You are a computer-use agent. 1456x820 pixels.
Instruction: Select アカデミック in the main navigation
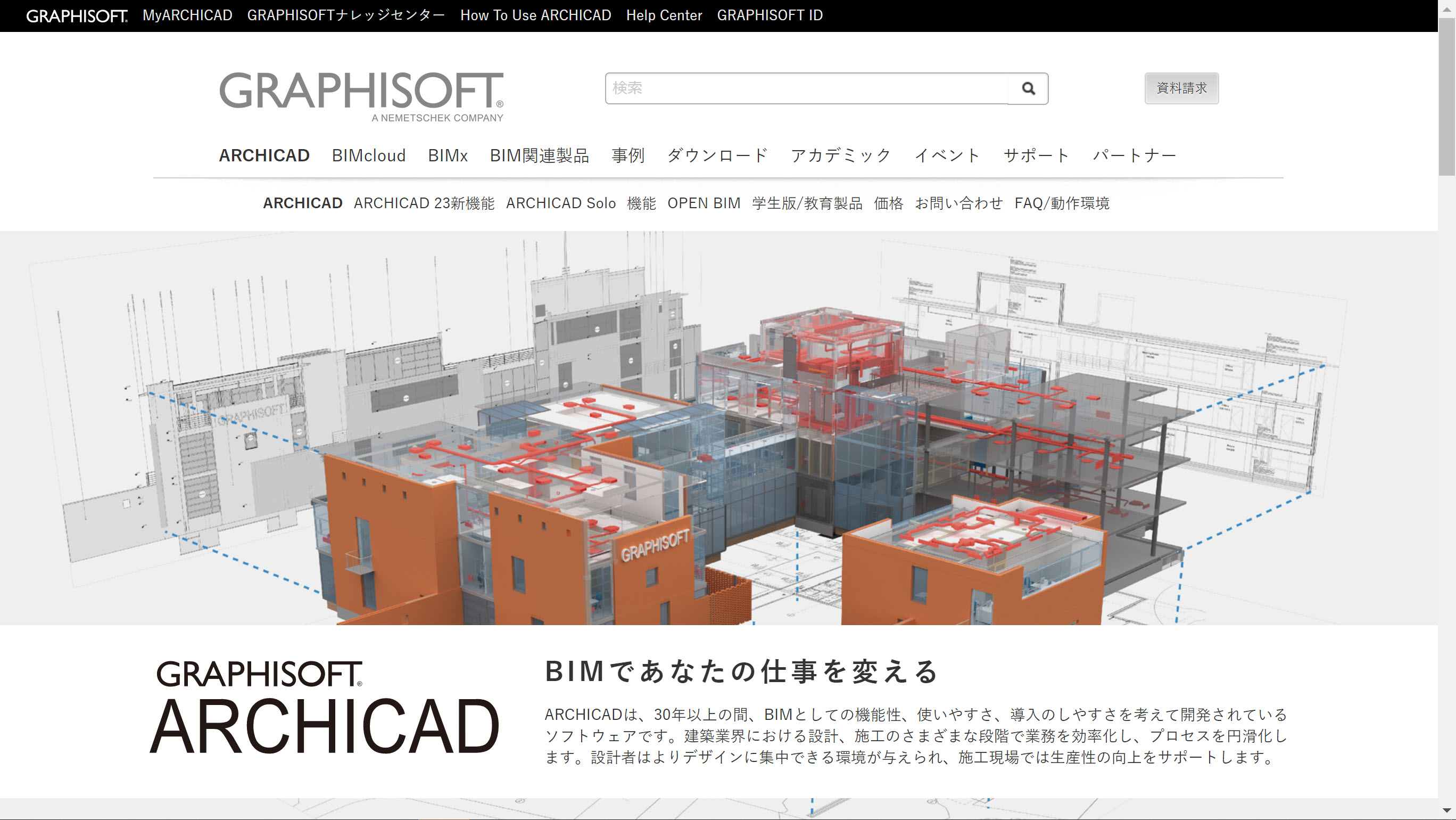[840, 155]
